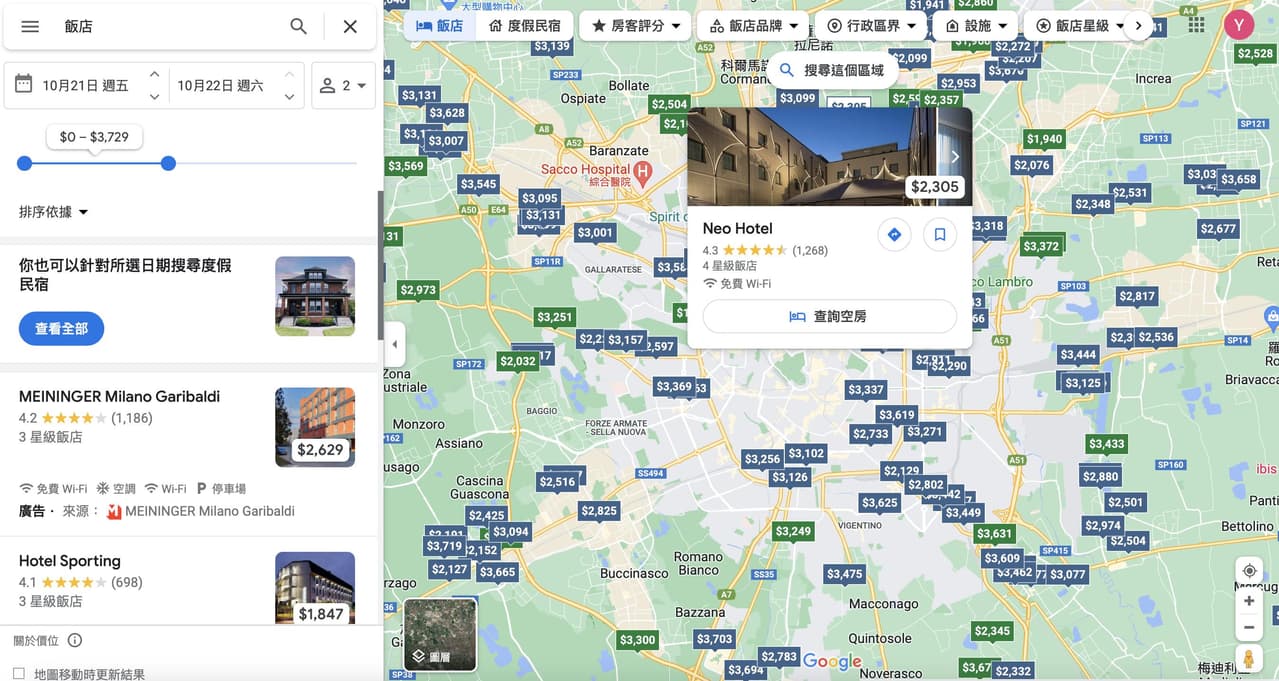Increase check-in date with up arrow
The image size is (1279, 681).
pos(154,74)
